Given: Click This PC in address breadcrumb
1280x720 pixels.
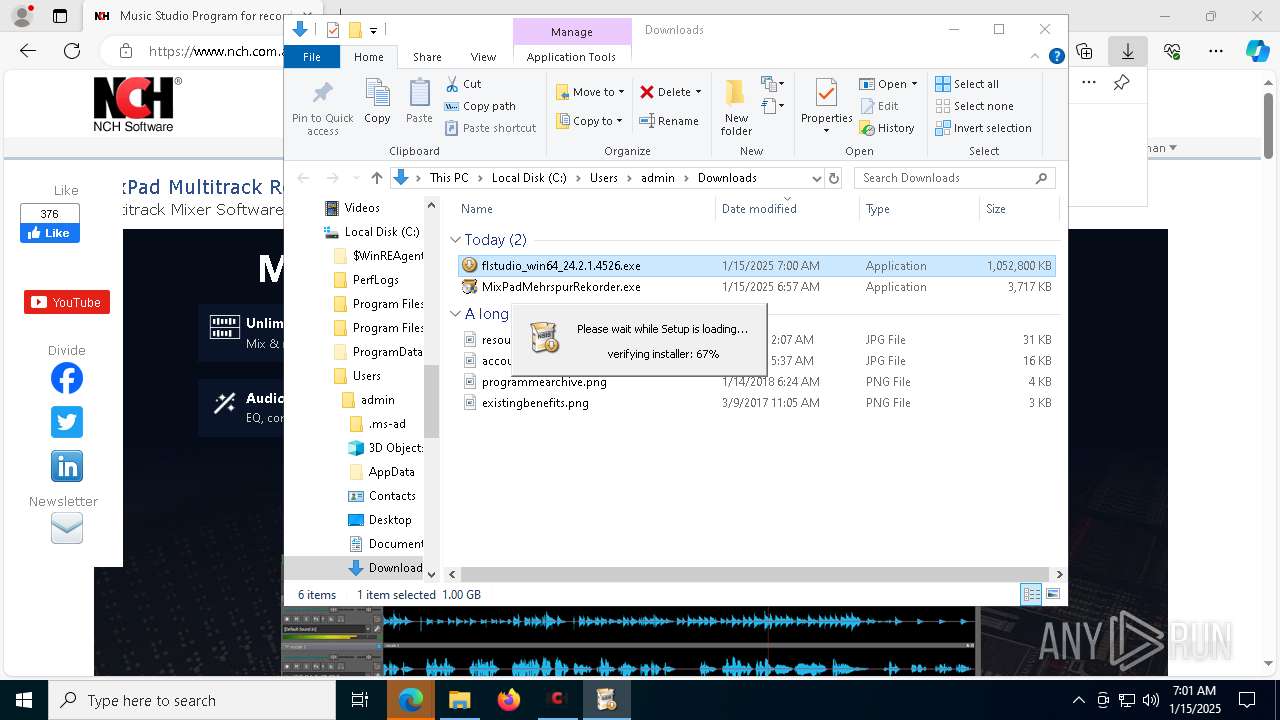Looking at the screenshot, I should coord(449,178).
